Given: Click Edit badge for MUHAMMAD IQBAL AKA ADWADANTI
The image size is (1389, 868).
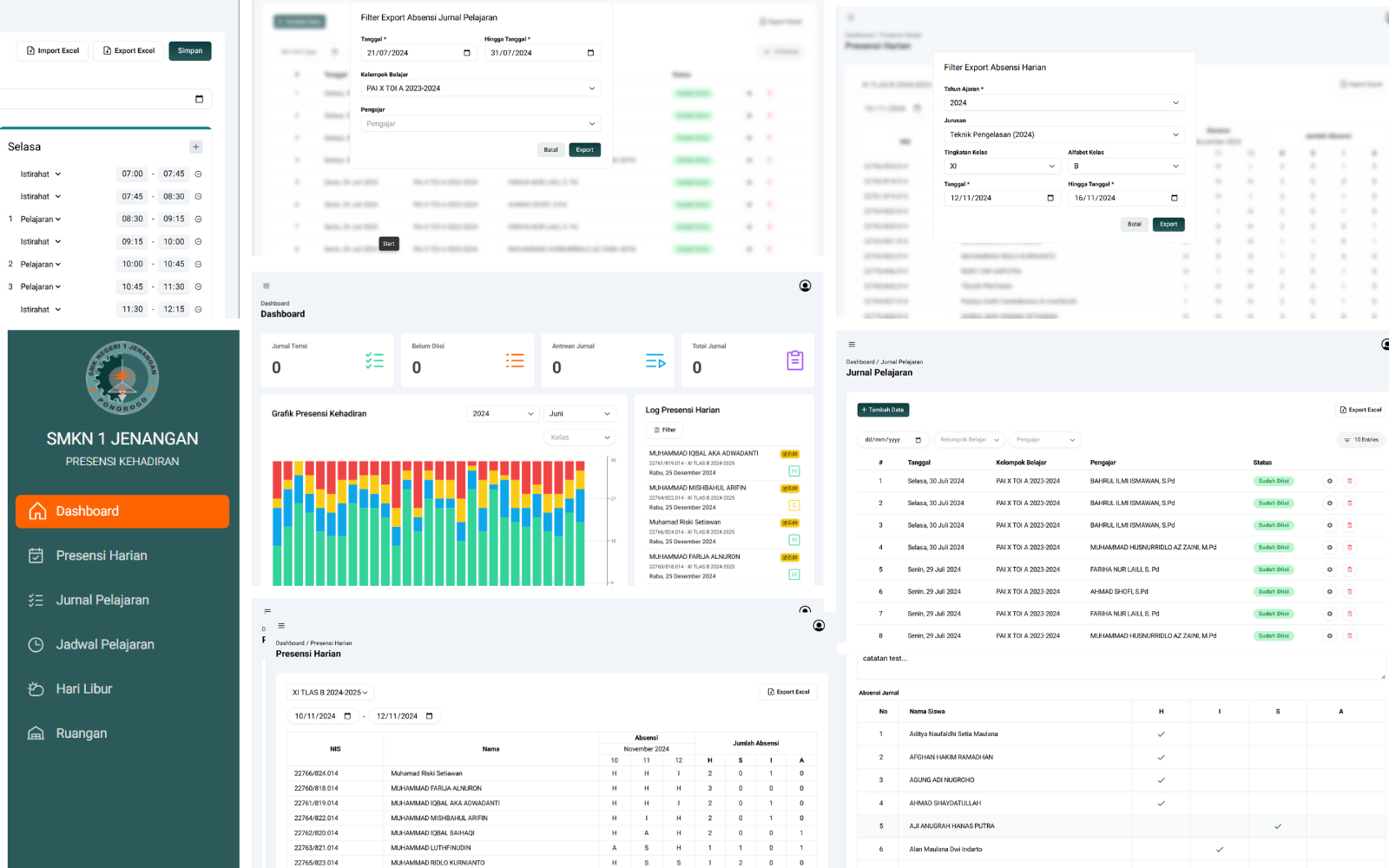Looking at the screenshot, I should (x=790, y=454).
